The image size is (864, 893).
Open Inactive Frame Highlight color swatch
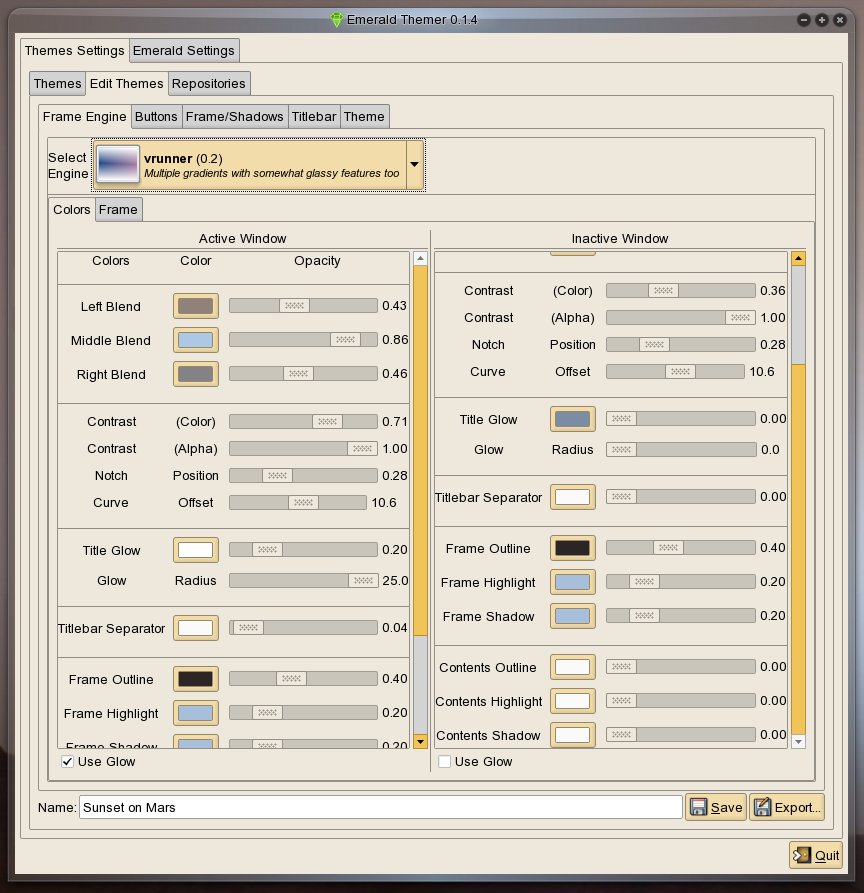(572, 581)
